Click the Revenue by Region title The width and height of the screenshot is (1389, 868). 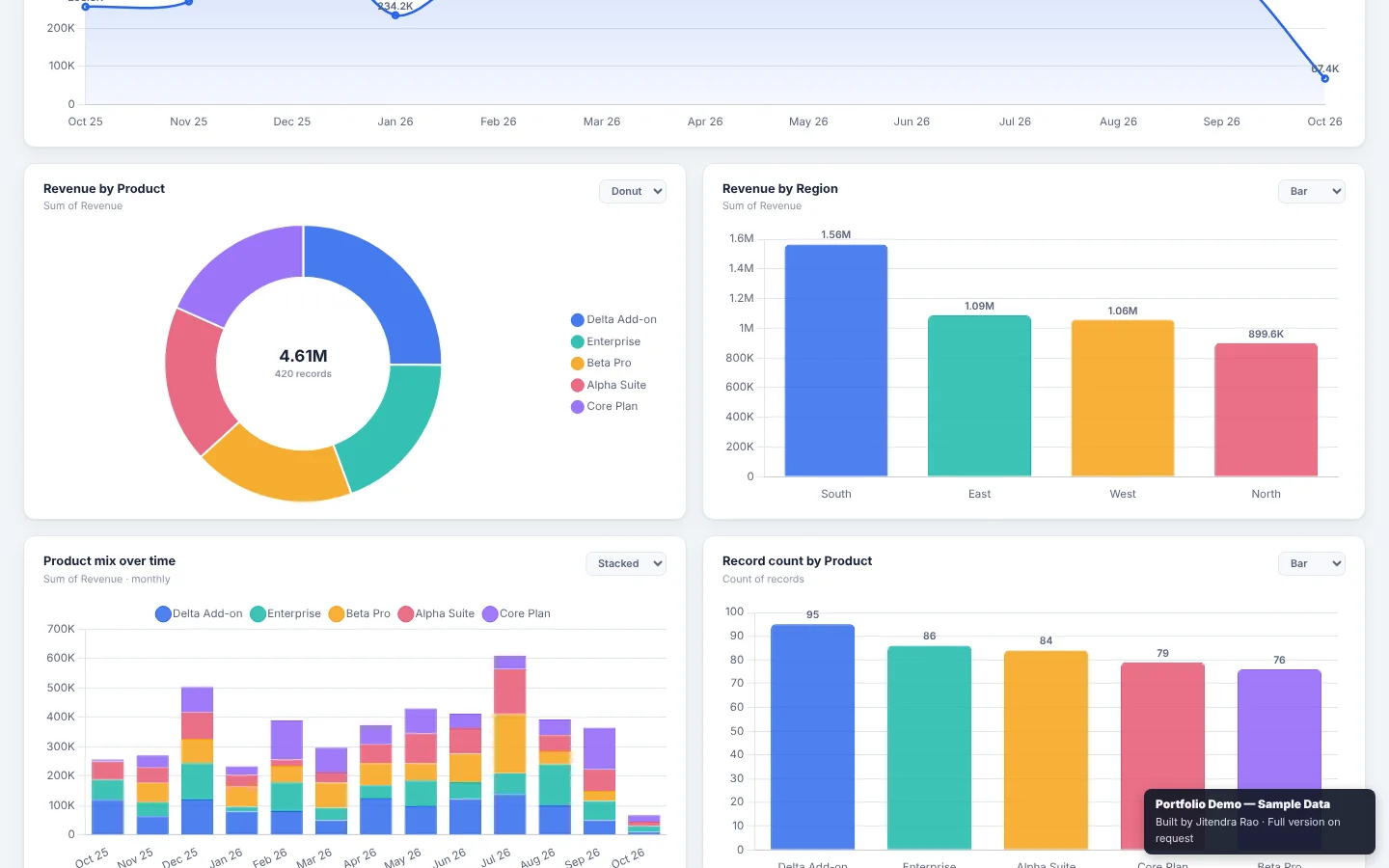(780, 189)
